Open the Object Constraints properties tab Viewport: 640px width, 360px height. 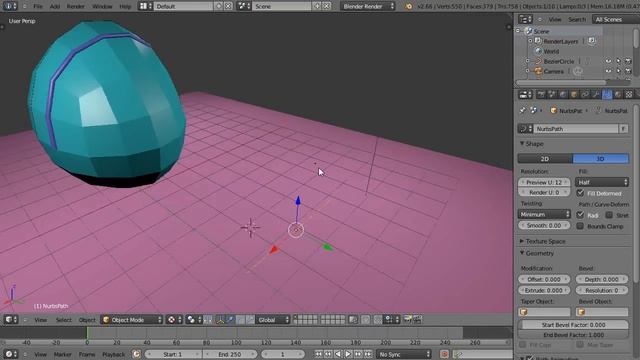pos(585,94)
